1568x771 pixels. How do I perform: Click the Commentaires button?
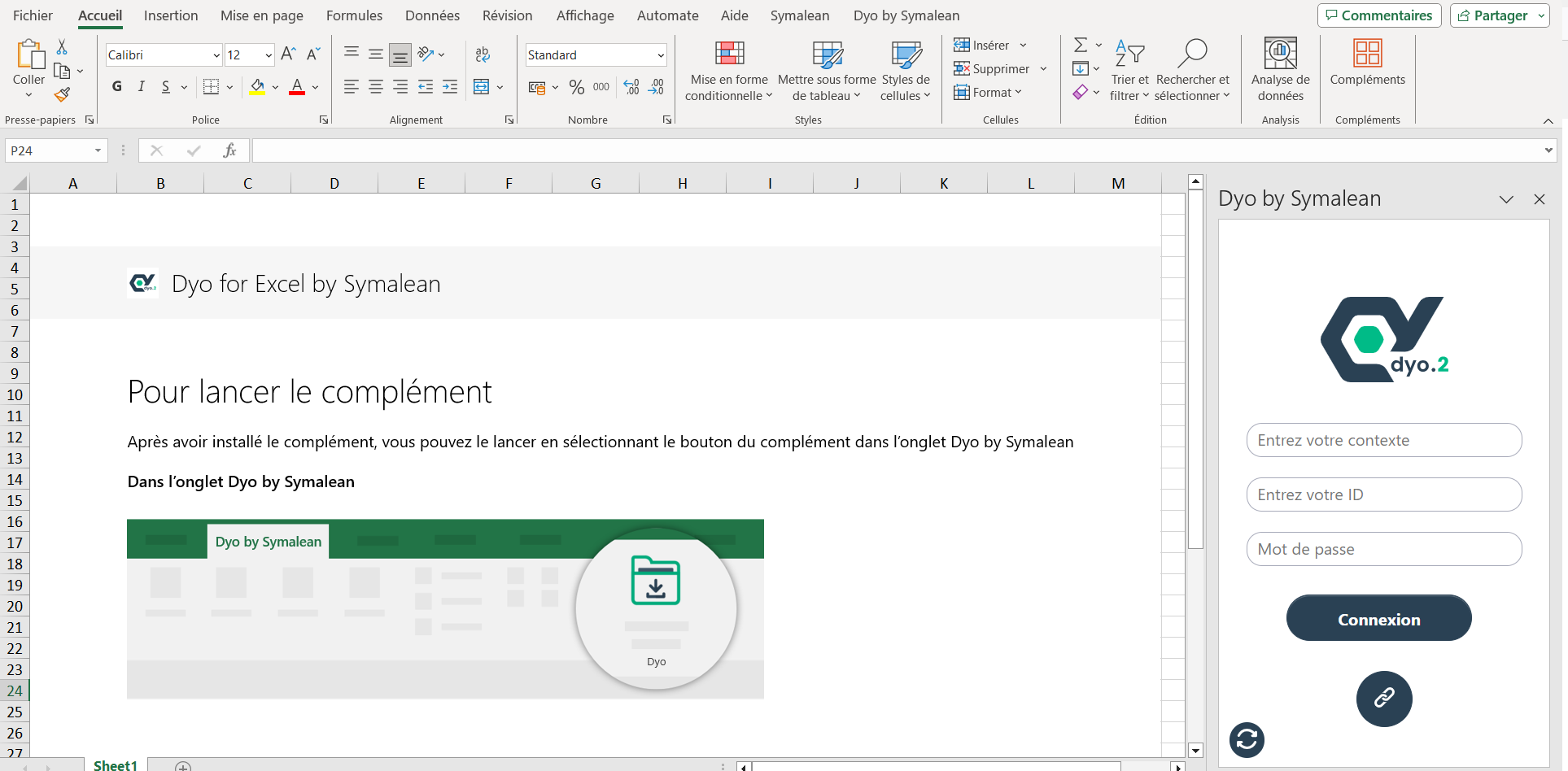tap(1379, 15)
